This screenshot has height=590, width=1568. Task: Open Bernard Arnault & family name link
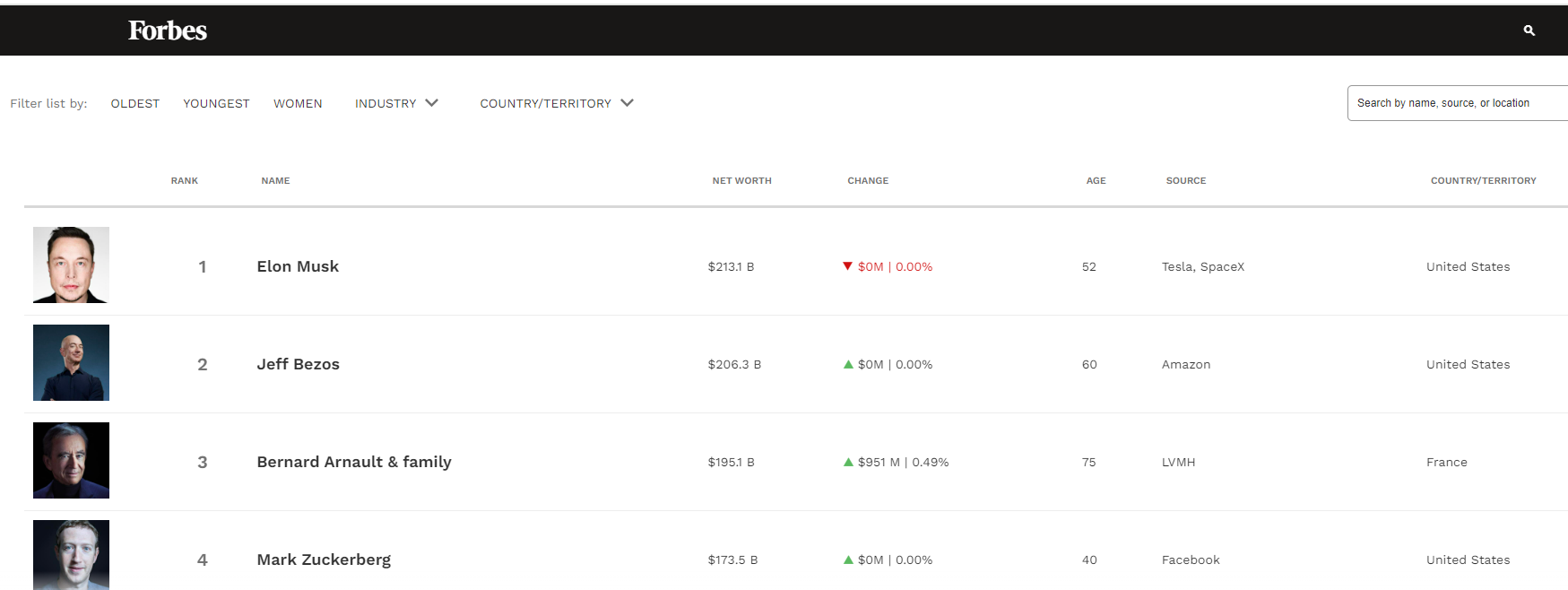(x=354, y=462)
